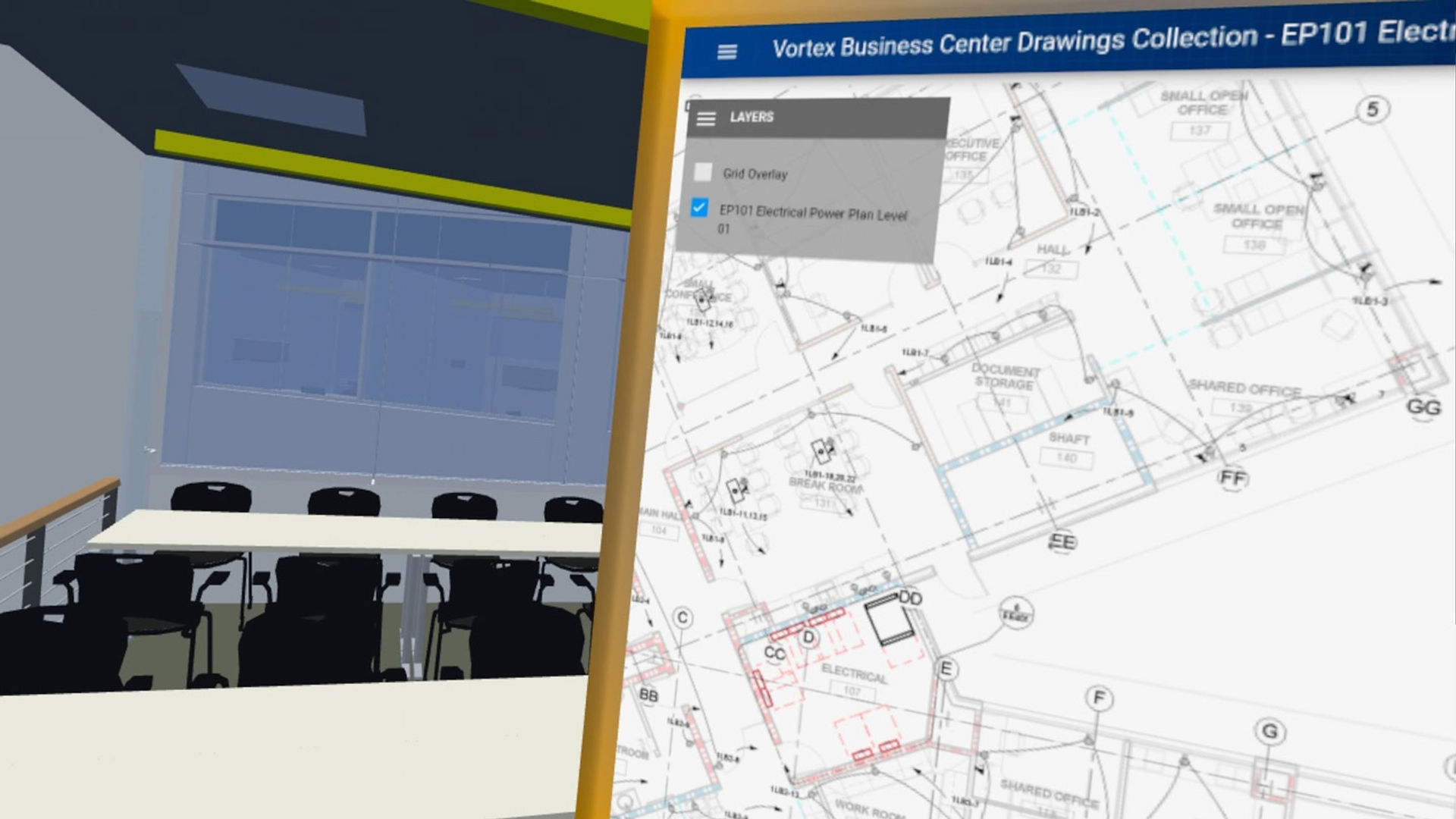Select grid bubble '5' on the drawing
This screenshot has width=1456, height=819.
point(1373,110)
